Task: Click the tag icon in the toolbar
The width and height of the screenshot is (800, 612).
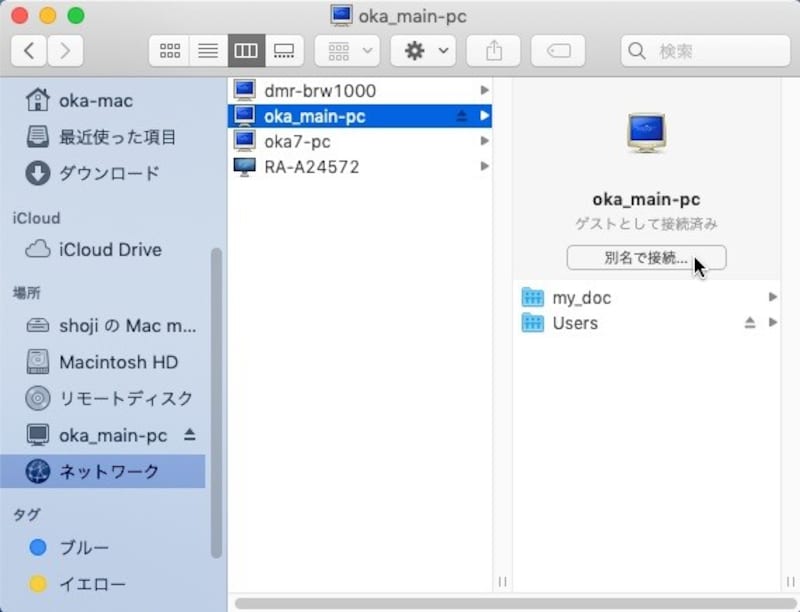Action: 559,50
